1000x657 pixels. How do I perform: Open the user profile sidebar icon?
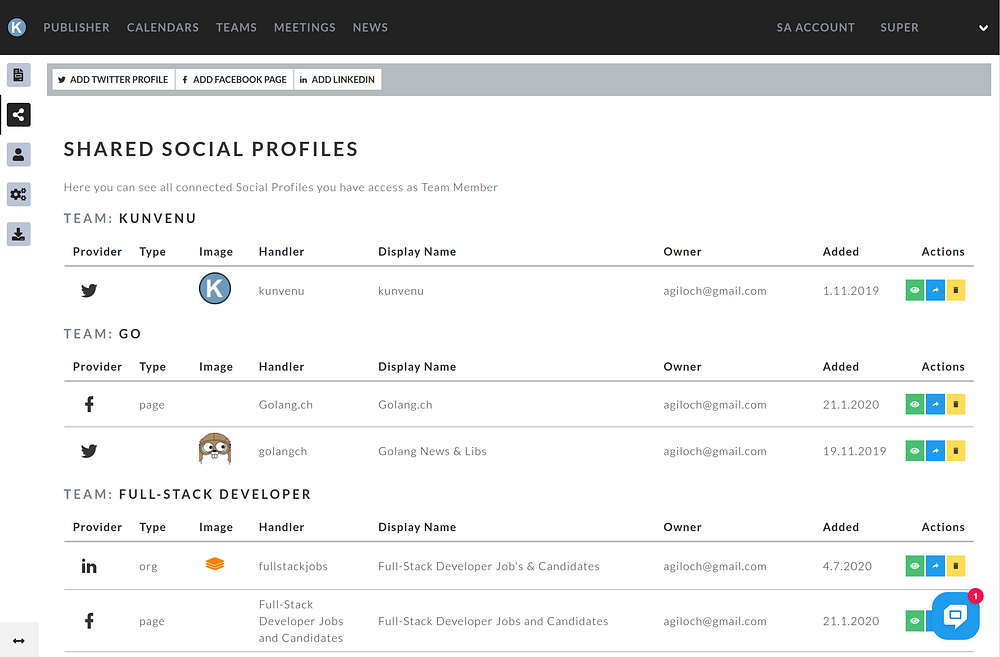click(19, 154)
